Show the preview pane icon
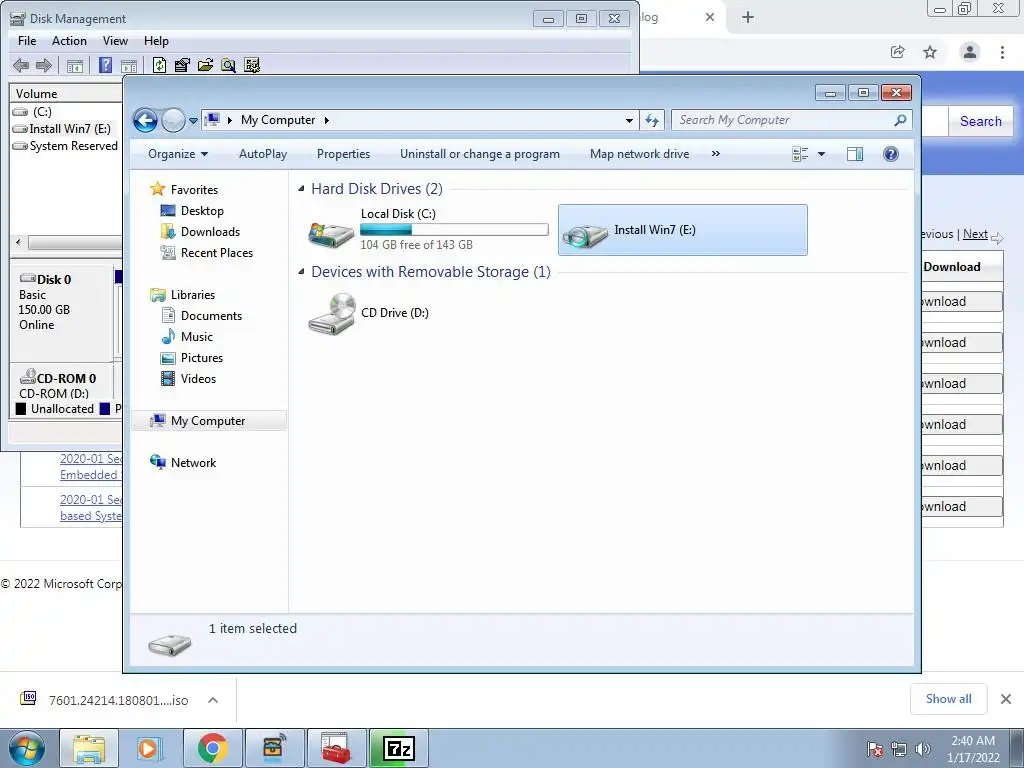1024x768 pixels. point(855,154)
